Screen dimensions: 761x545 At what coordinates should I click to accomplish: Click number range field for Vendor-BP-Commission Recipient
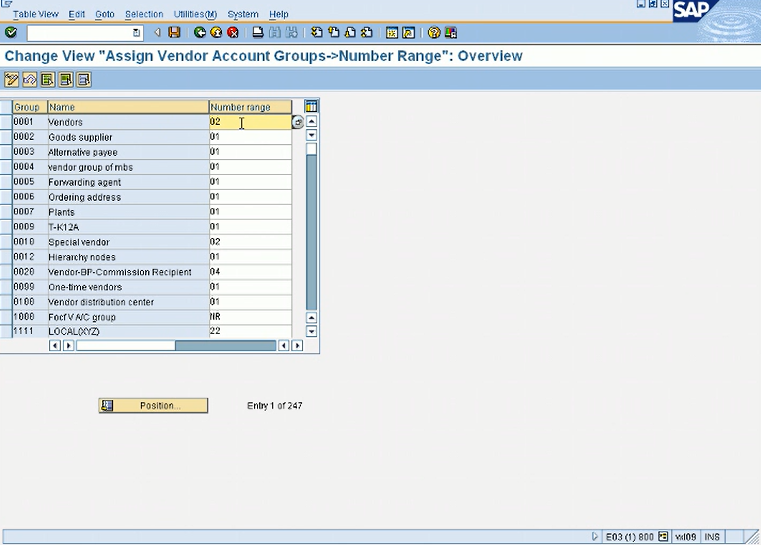[x=250, y=272]
